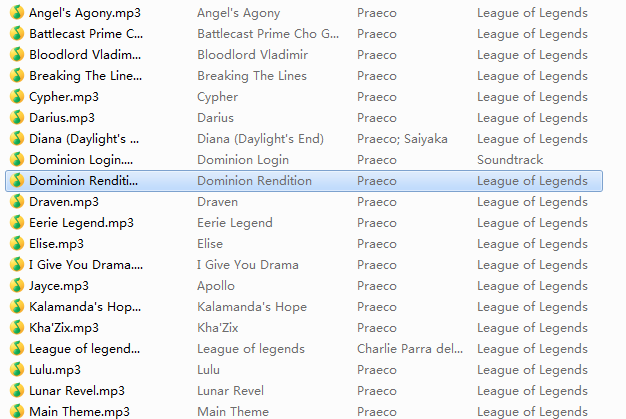Click the file icon beside Draven.mp3
This screenshot has height=419, width=626.
17,202
